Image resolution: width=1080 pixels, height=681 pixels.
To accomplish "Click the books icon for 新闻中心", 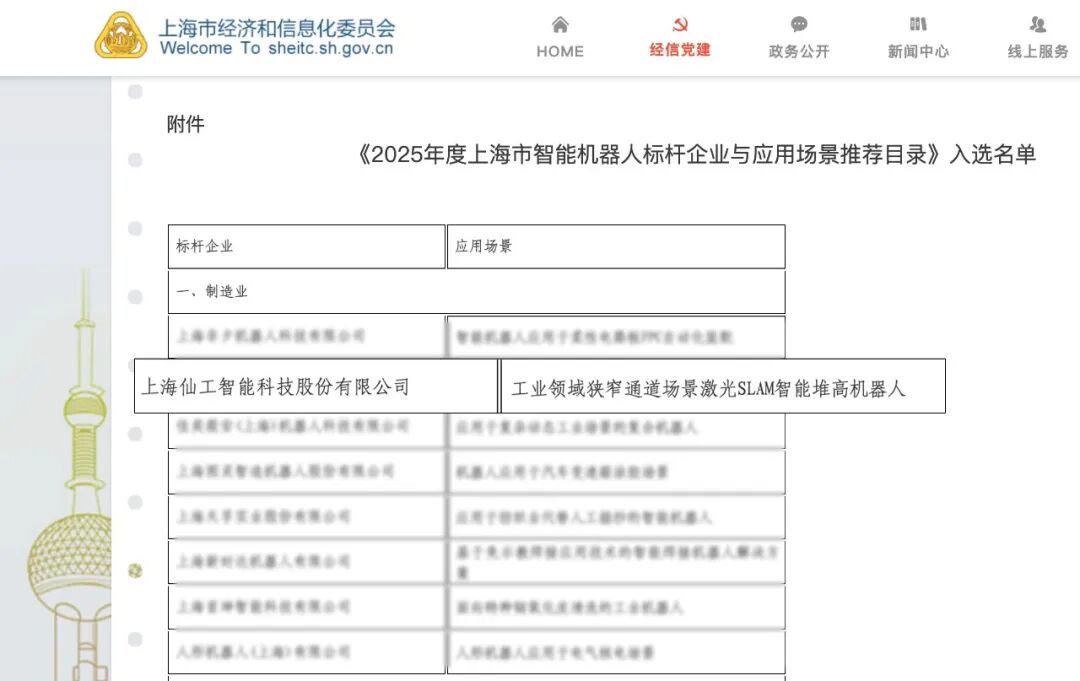I will click(x=918, y=25).
